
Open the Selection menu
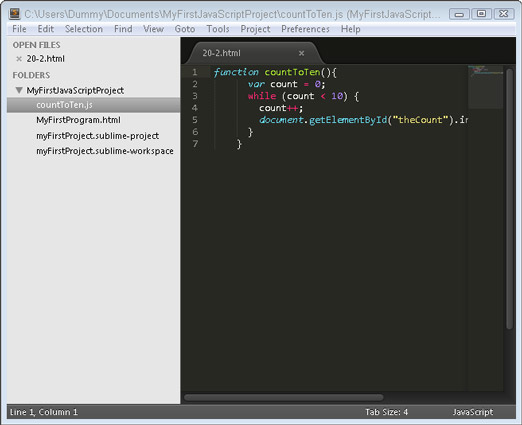(84, 29)
